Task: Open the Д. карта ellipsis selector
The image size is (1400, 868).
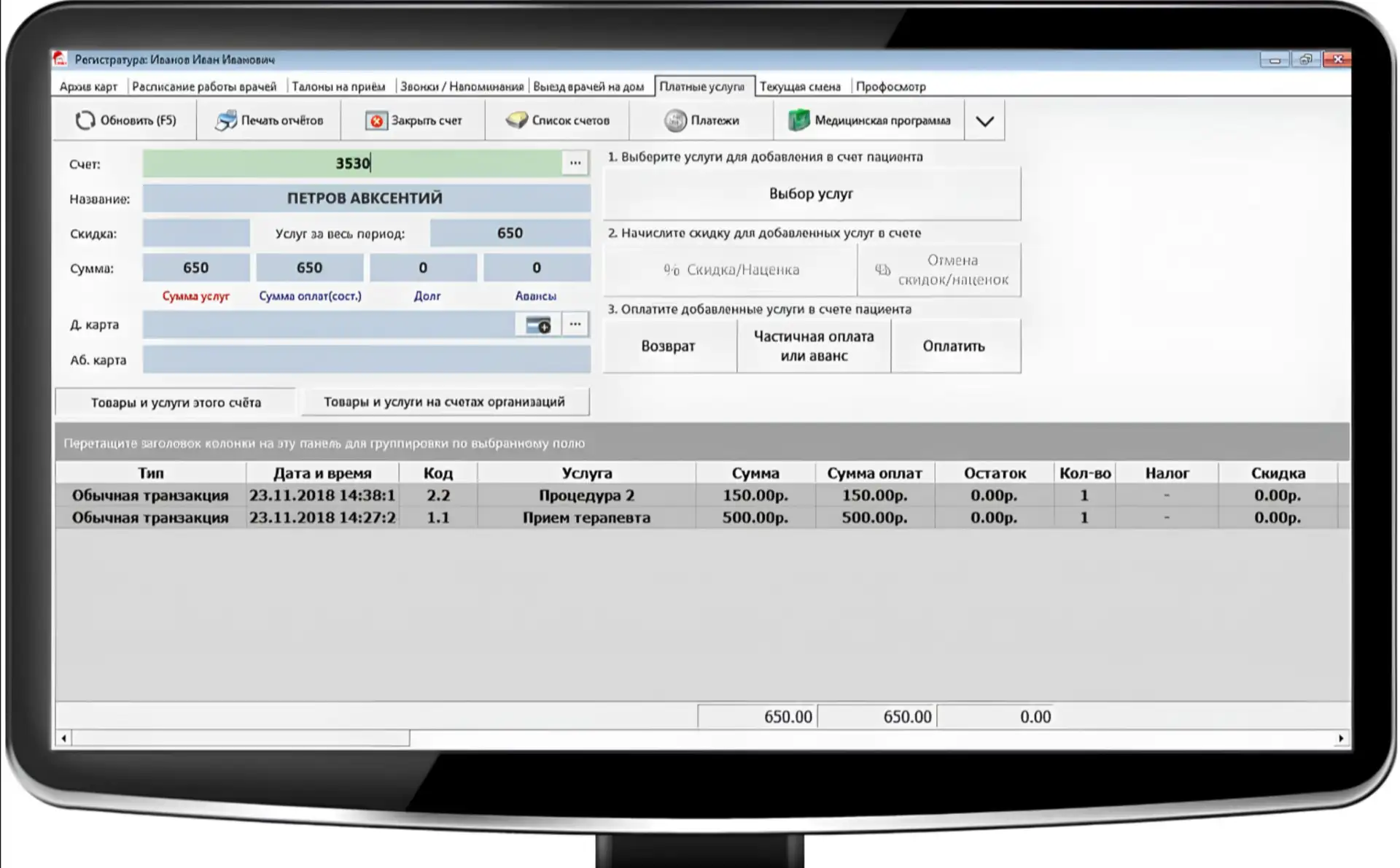Action: (575, 325)
